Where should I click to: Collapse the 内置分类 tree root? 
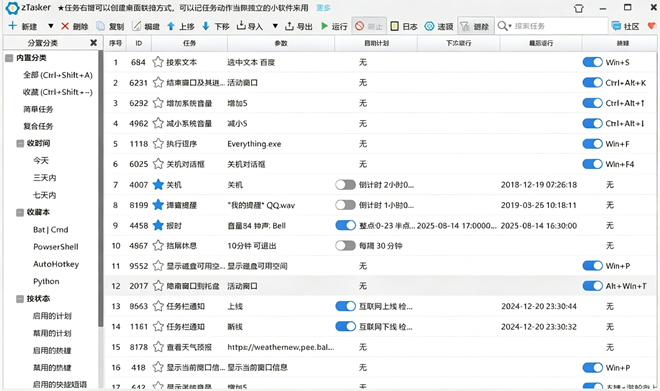click(x=9, y=58)
